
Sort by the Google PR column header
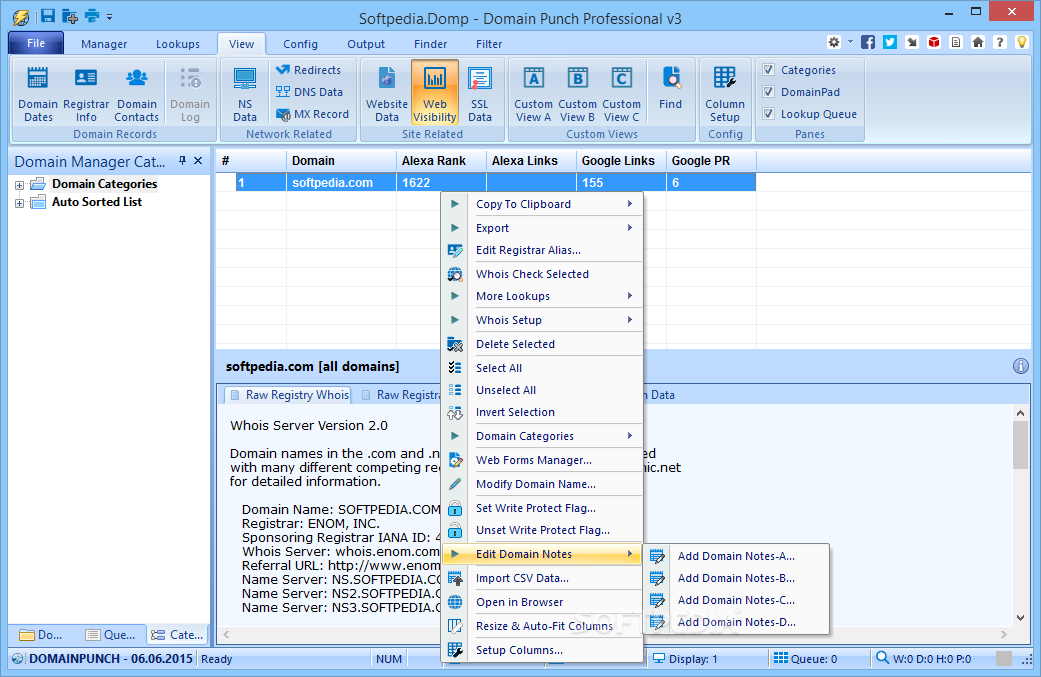coord(710,161)
